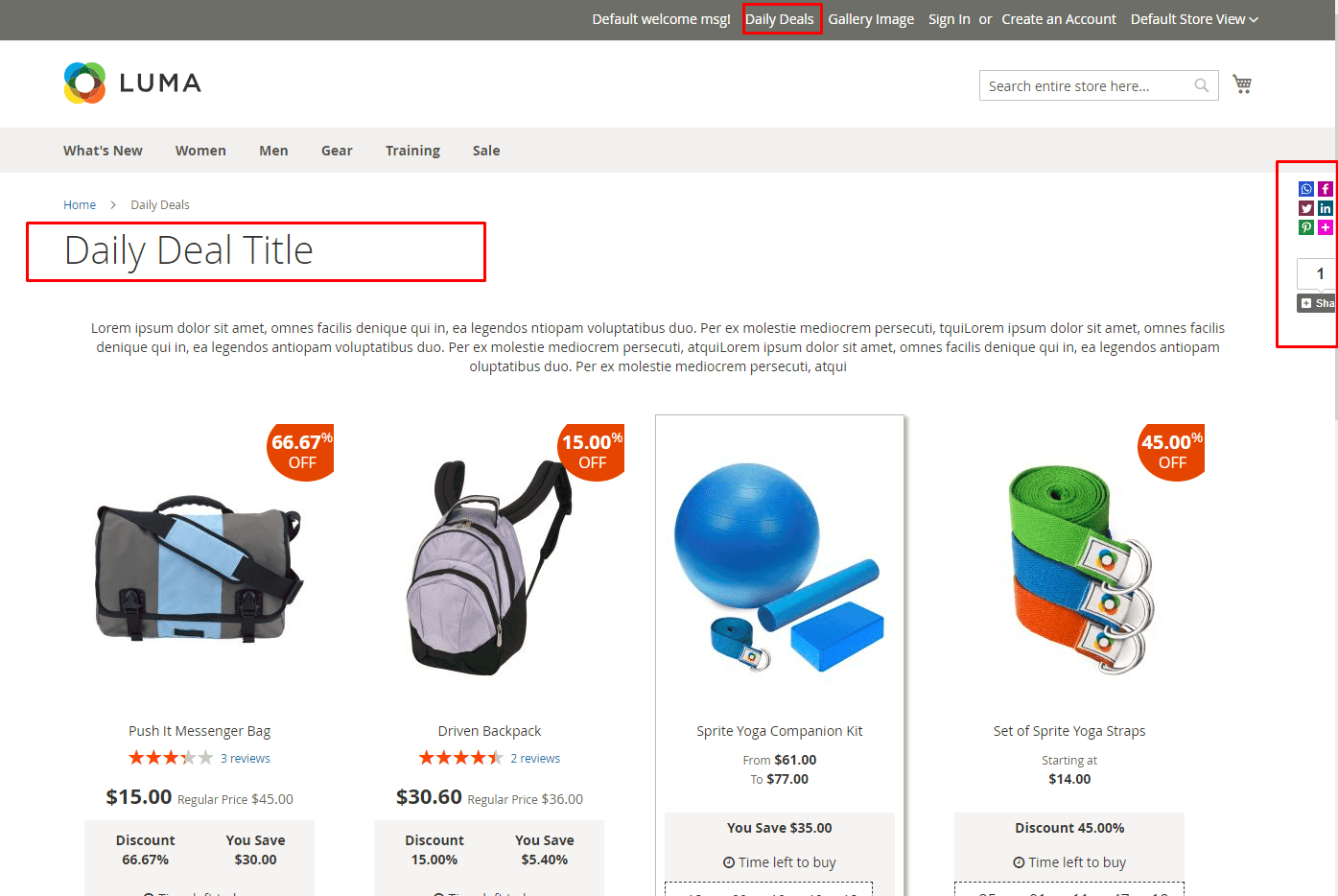Viewport: 1338px width, 896px height.
Task: Open the shopping cart icon
Action: click(x=1242, y=84)
